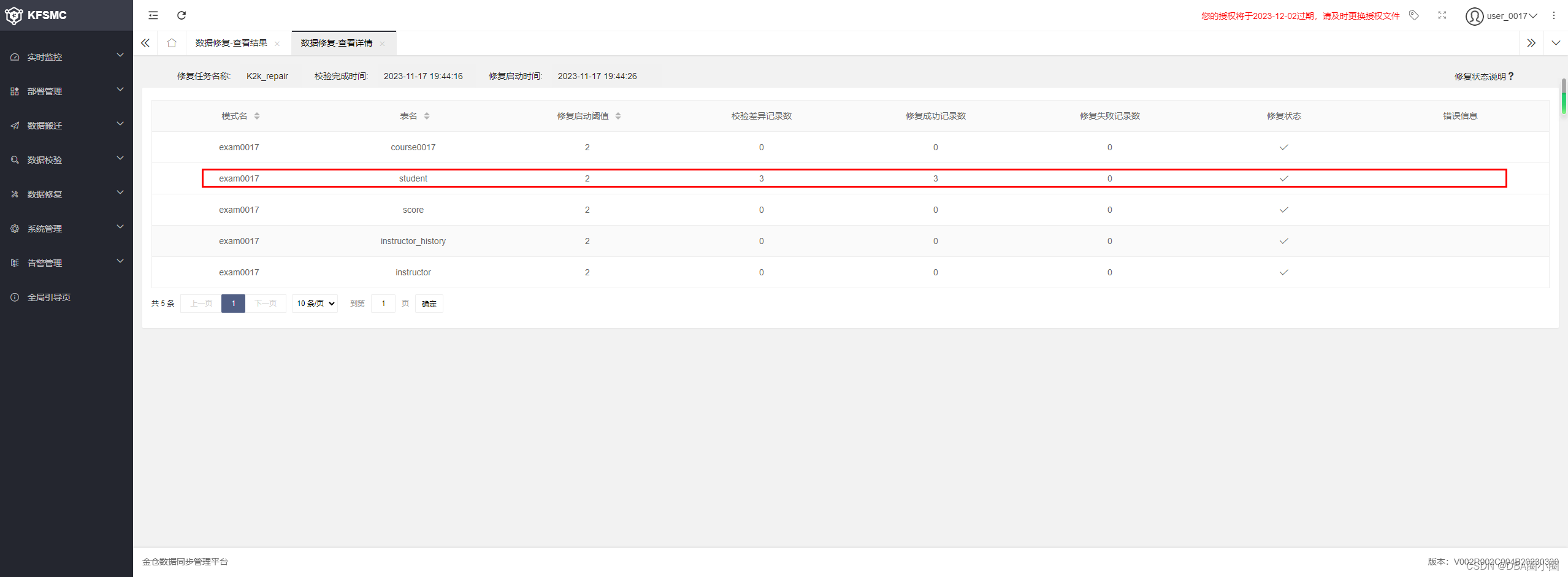Expand the 告警管理 menu chevron
The image size is (1568, 577).
point(120,261)
